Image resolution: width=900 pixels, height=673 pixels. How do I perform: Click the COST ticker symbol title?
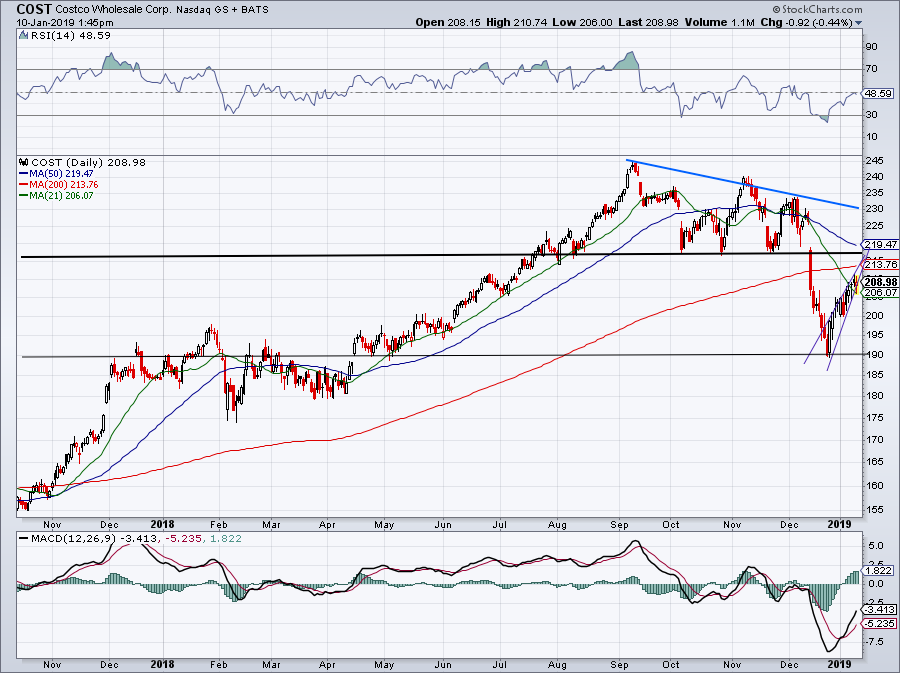[x=34, y=9]
